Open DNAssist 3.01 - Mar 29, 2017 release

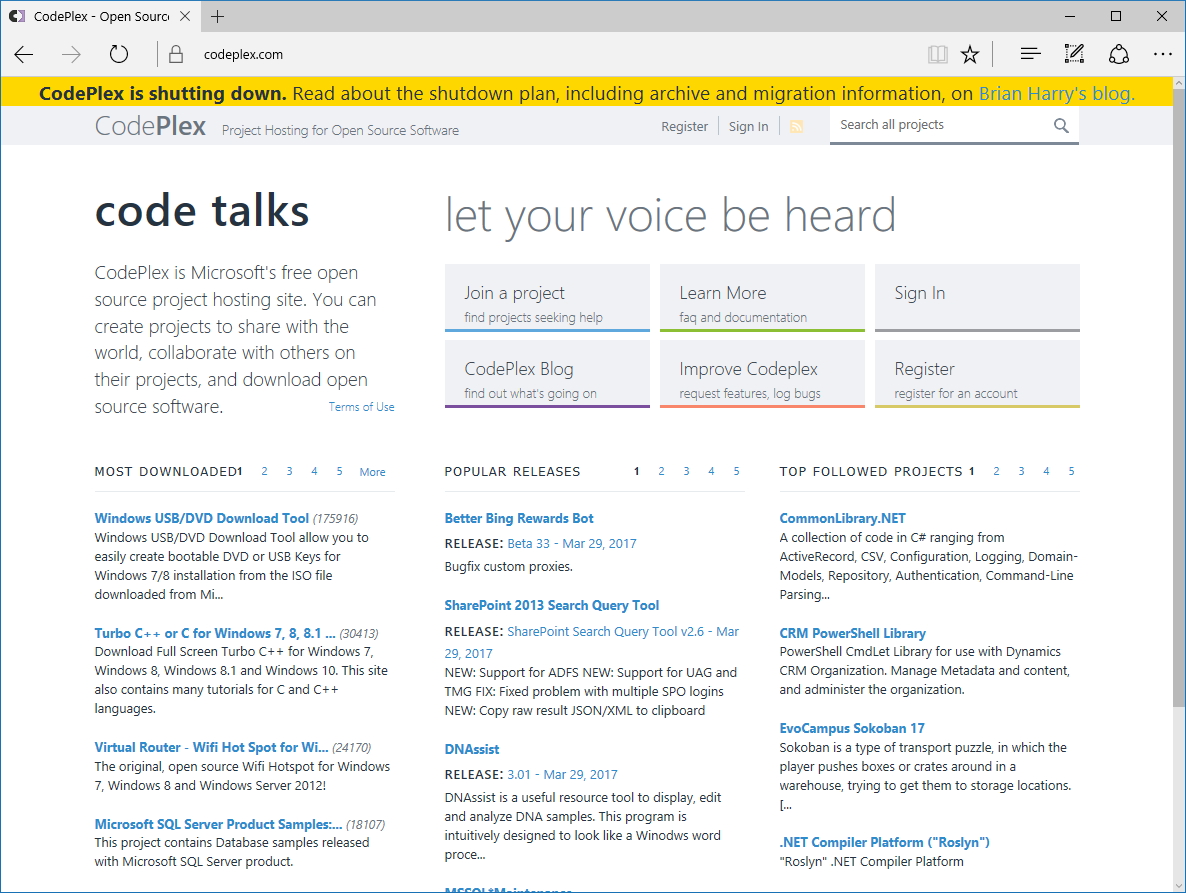coord(562,775)
